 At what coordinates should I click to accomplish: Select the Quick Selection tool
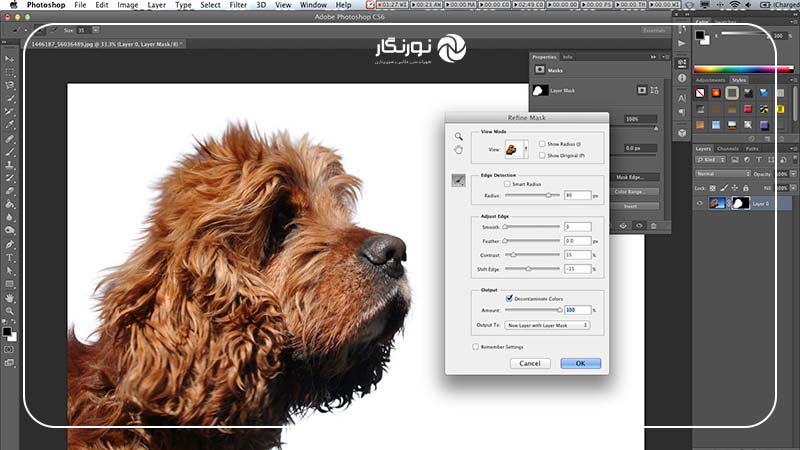[x=9, y=99]
